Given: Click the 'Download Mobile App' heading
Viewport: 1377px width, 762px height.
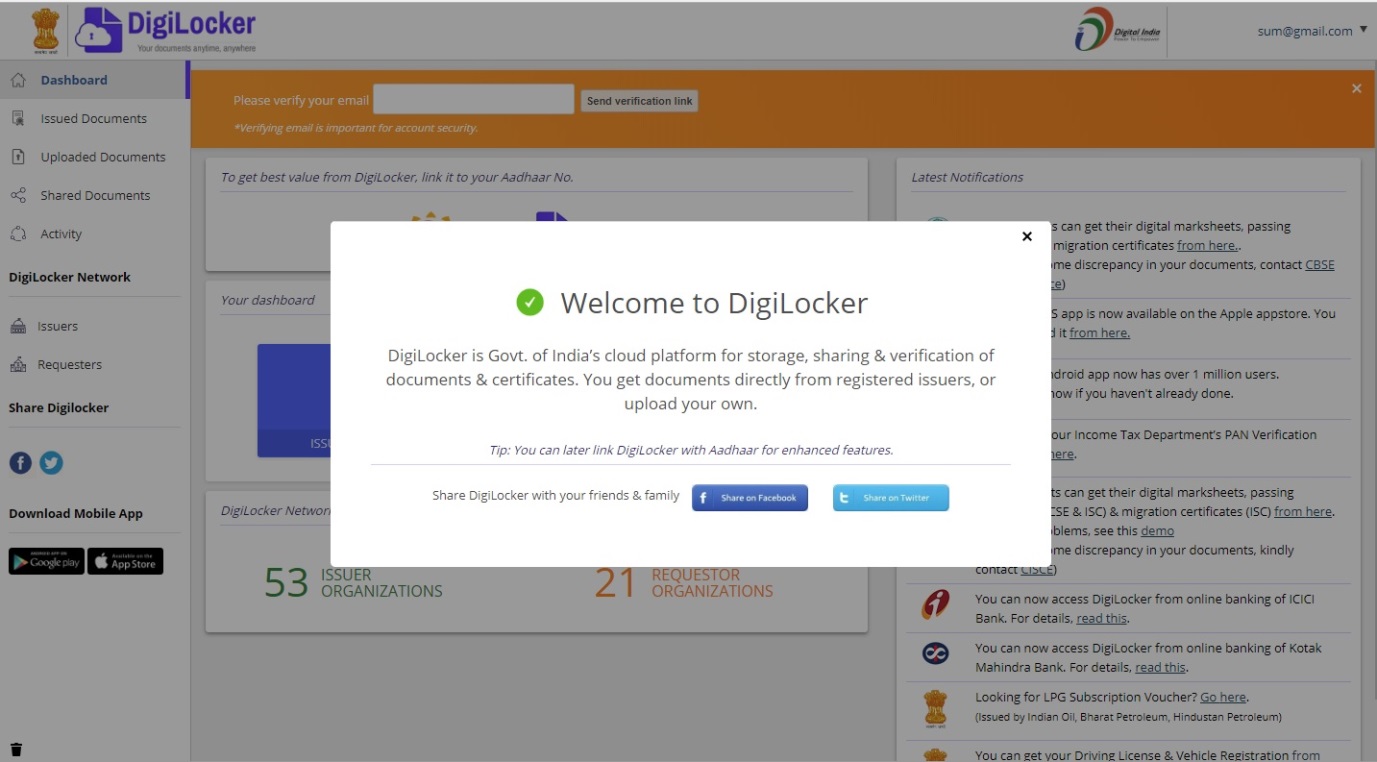Looking at the screenshot, I should click(x=76, y=514).
